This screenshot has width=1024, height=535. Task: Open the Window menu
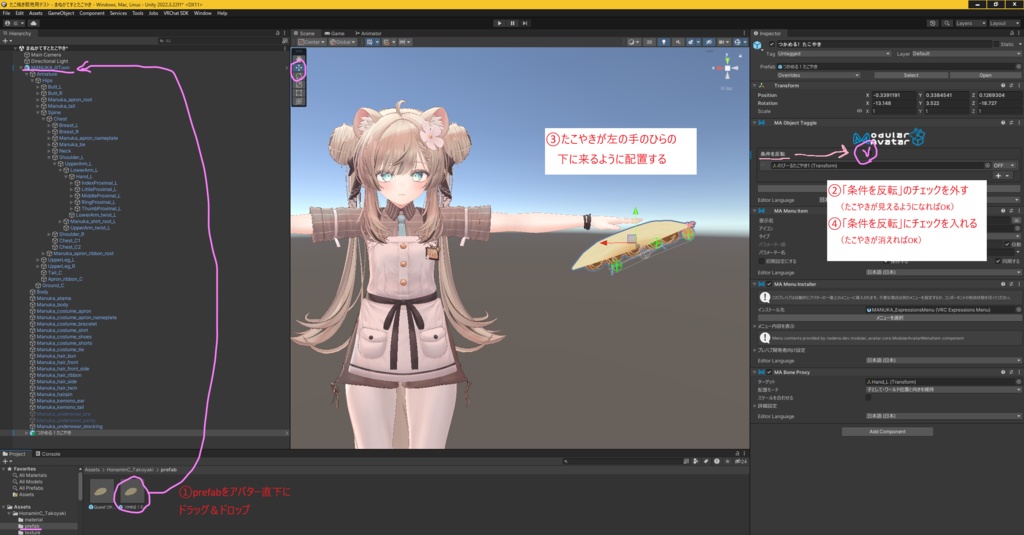(202, 13)
